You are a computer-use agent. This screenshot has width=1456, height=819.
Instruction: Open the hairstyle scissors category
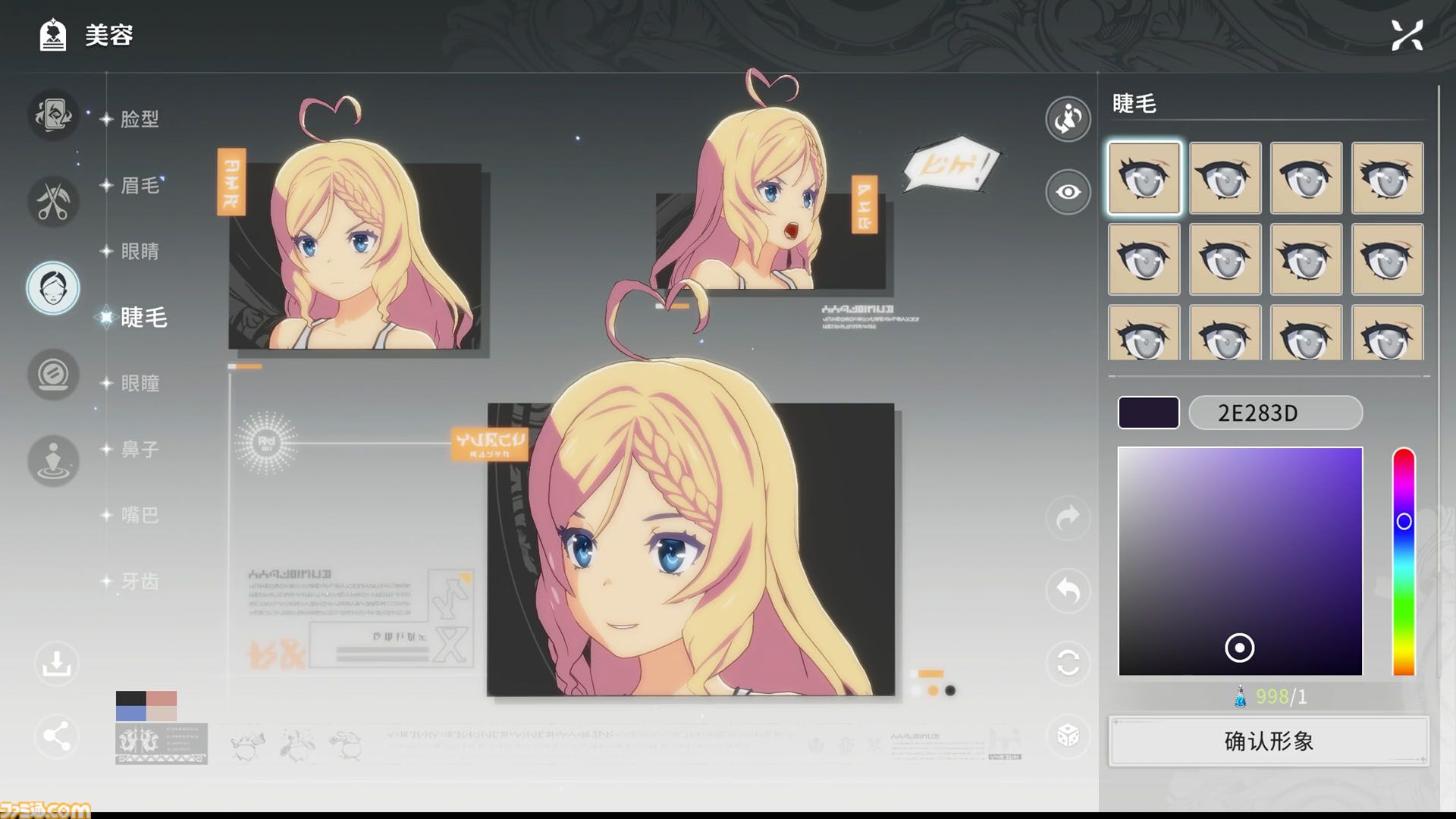pos(53,202)
